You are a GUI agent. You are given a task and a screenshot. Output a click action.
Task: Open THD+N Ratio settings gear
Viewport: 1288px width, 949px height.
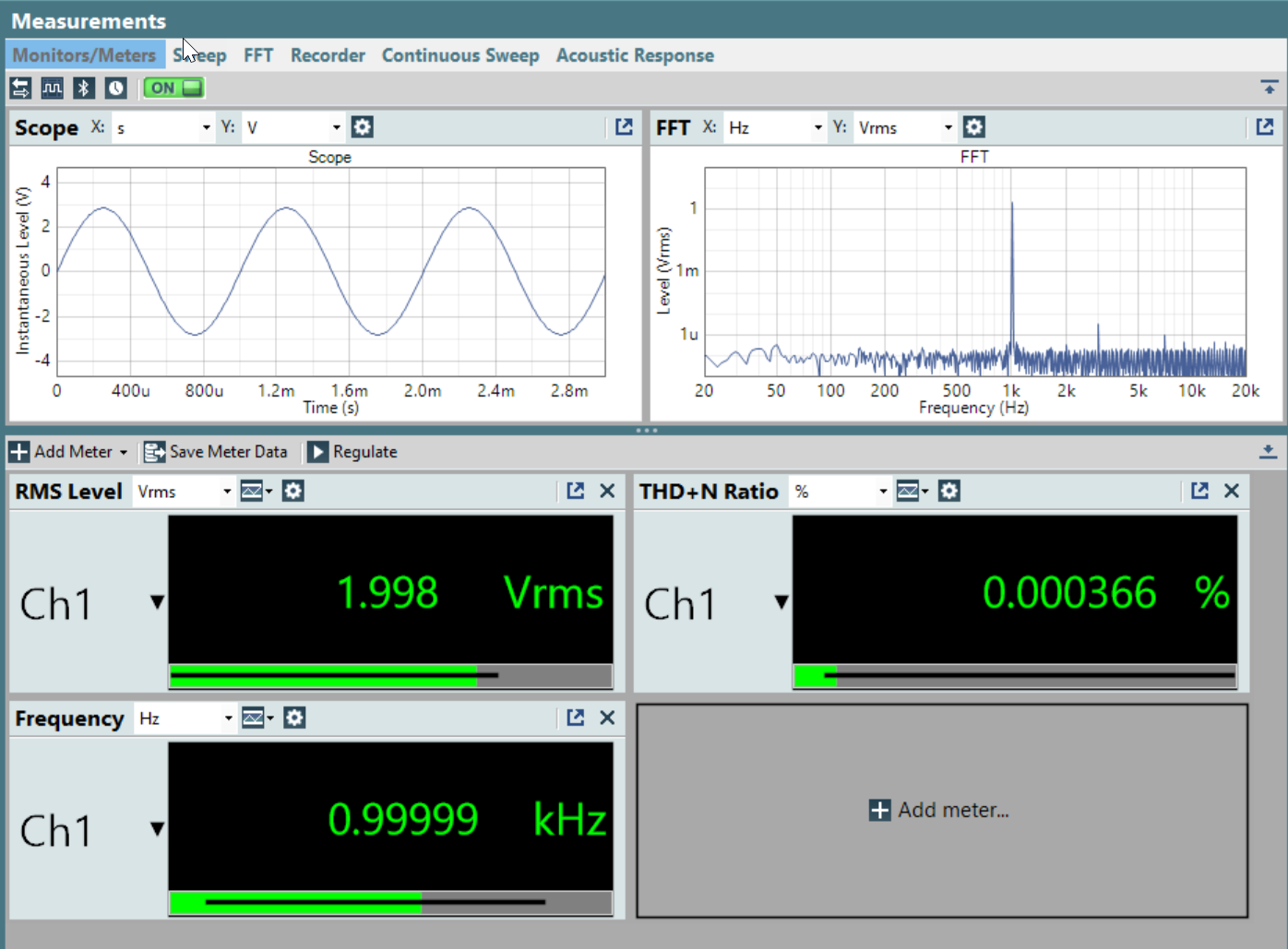949,492
